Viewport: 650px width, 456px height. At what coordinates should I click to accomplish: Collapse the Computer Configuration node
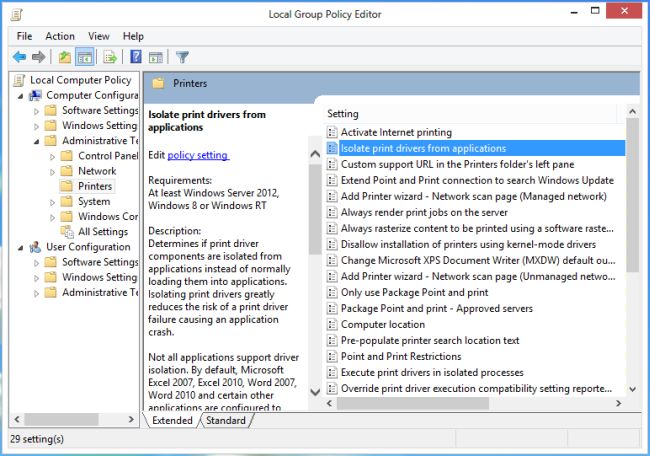[21, 96]
